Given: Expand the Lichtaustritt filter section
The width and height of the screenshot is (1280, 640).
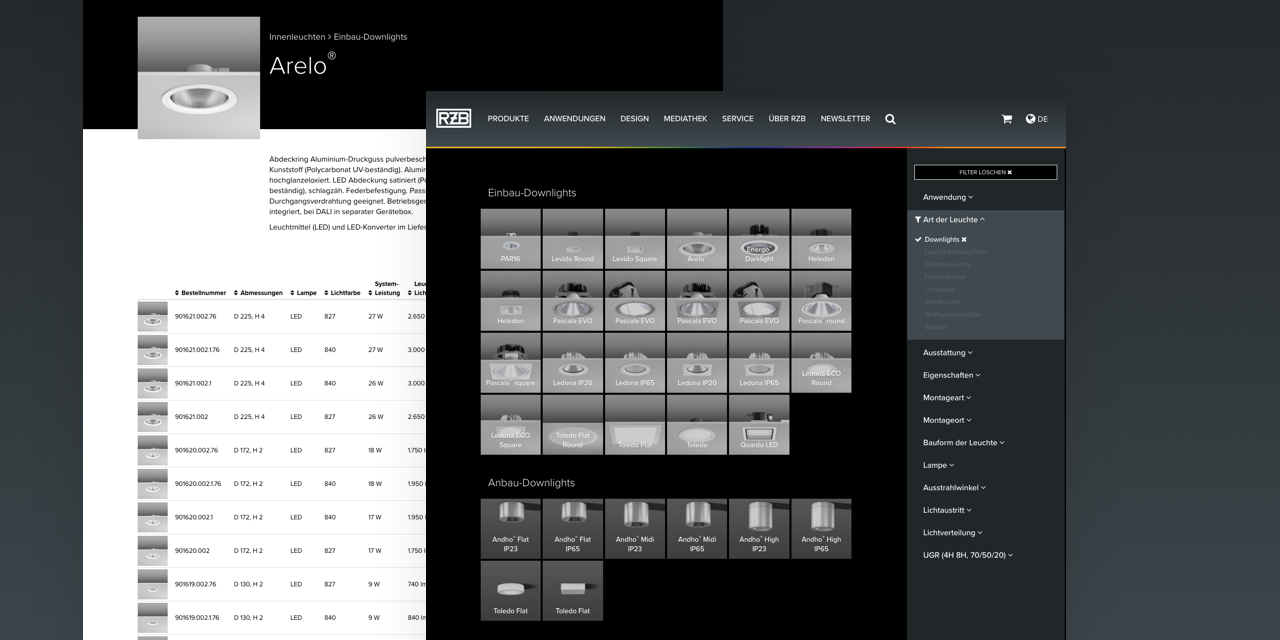Looking at the screenshot, I should [x=949, y=510].
